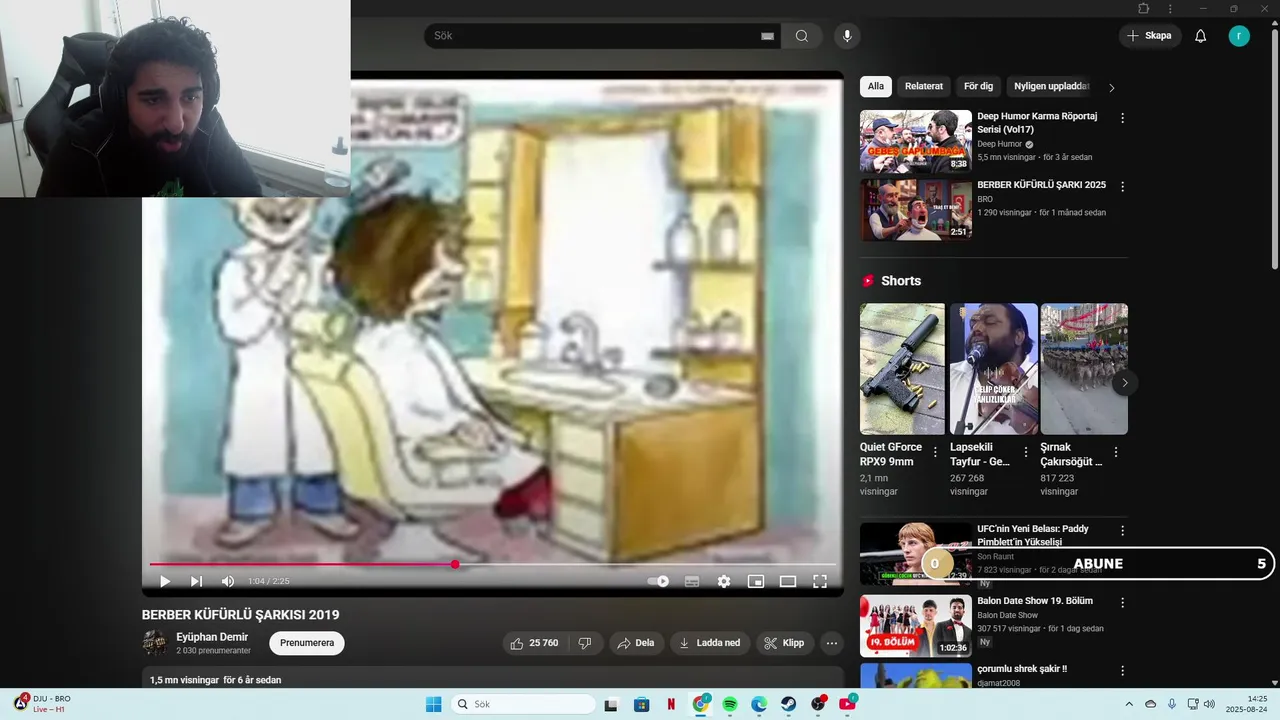Open the player settings gear
The image size is (1280, 720).
tap(724, 581)
